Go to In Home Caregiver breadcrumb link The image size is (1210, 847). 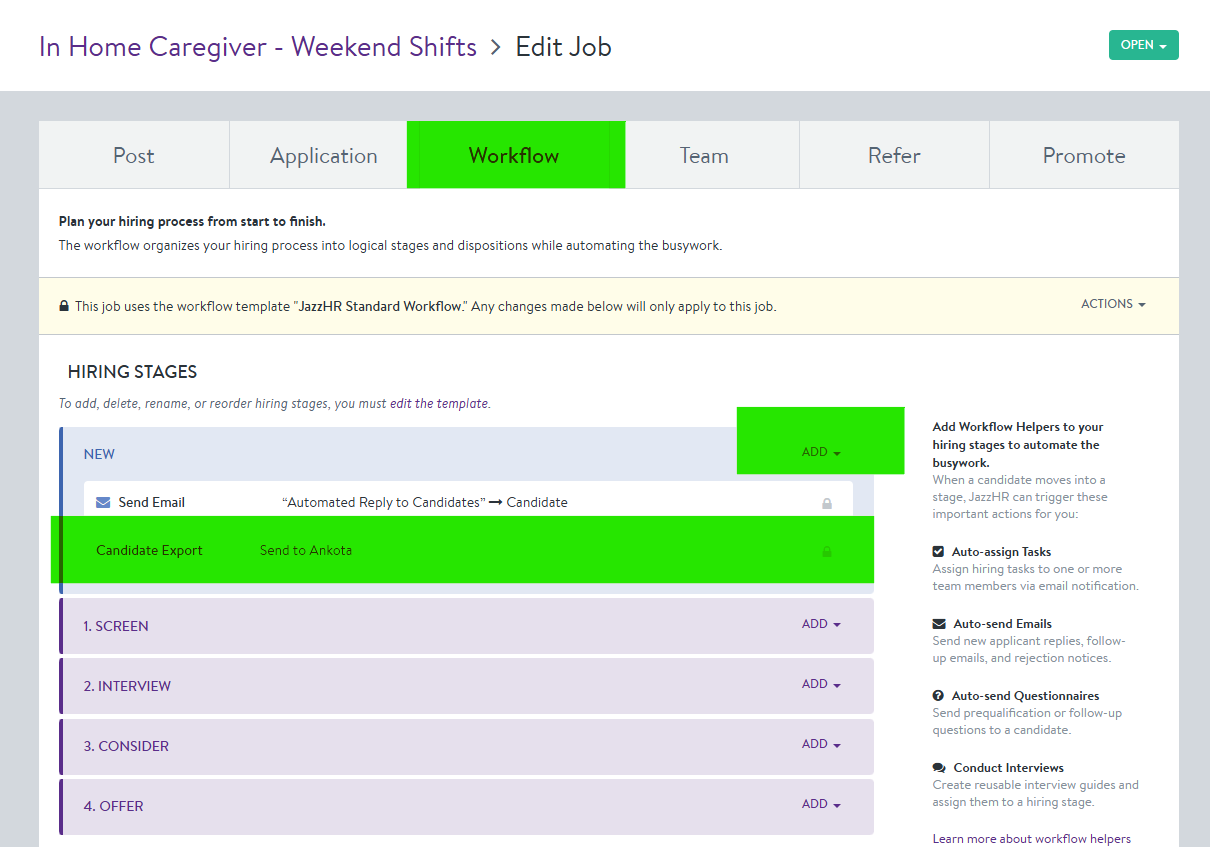tap(257, 47)
